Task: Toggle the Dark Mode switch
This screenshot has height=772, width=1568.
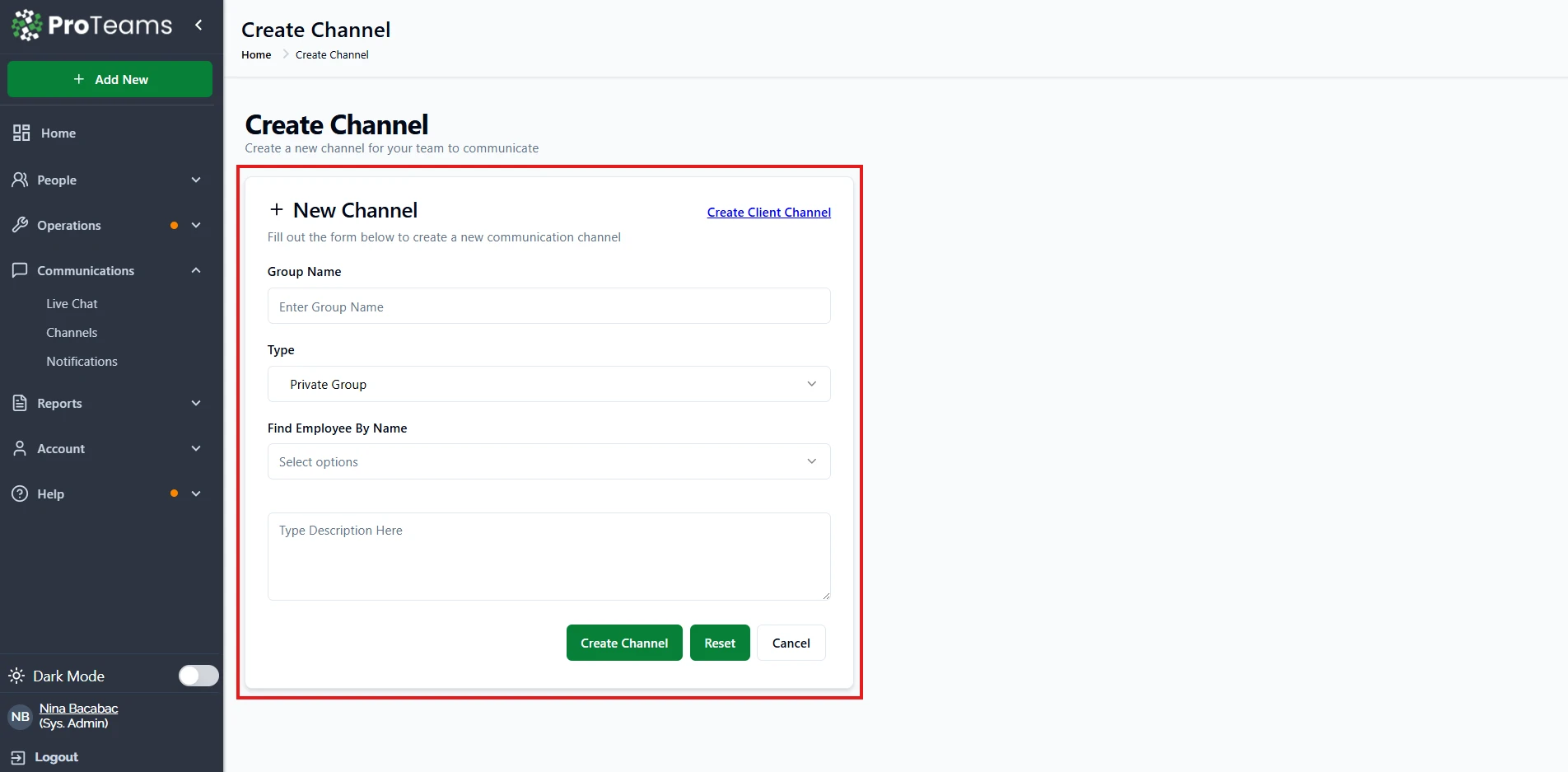Action: (198, 676)
